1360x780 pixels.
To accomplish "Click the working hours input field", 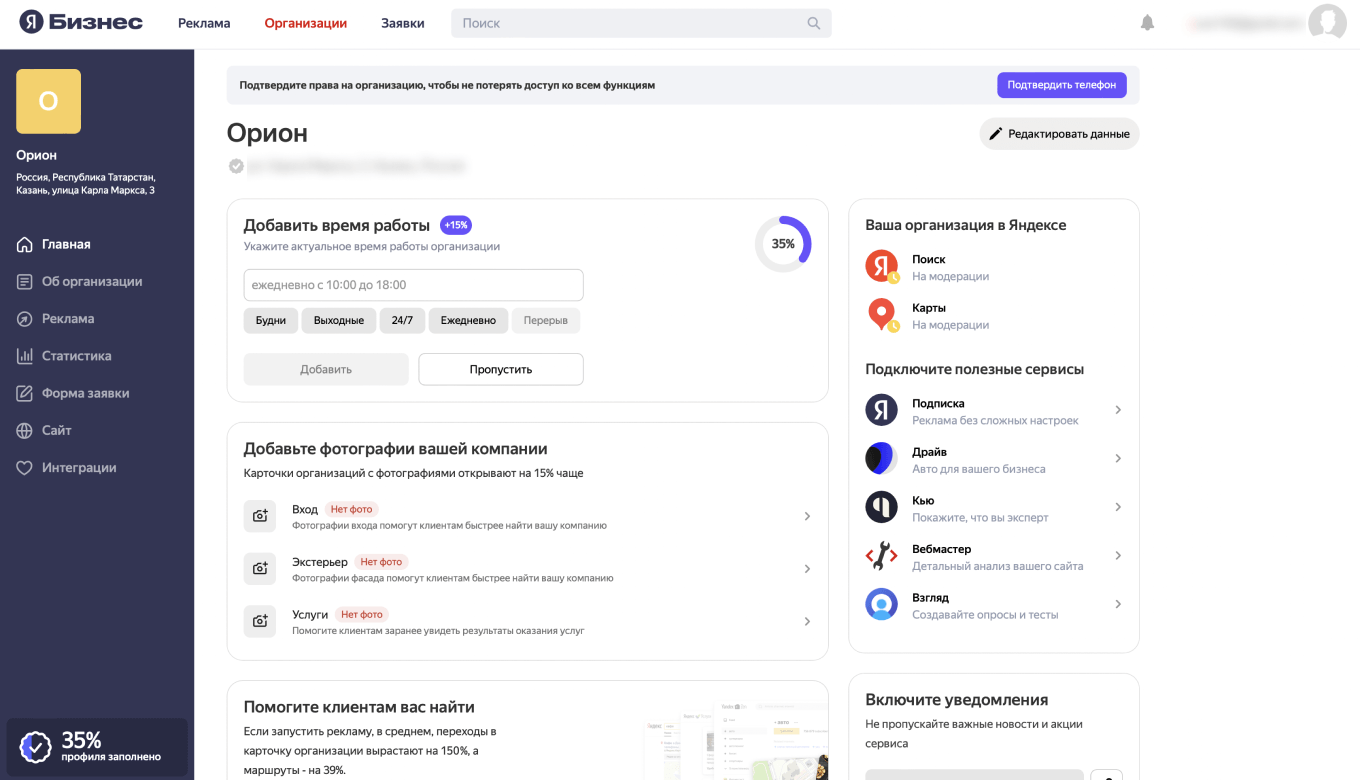I will [x=413, y=285].
